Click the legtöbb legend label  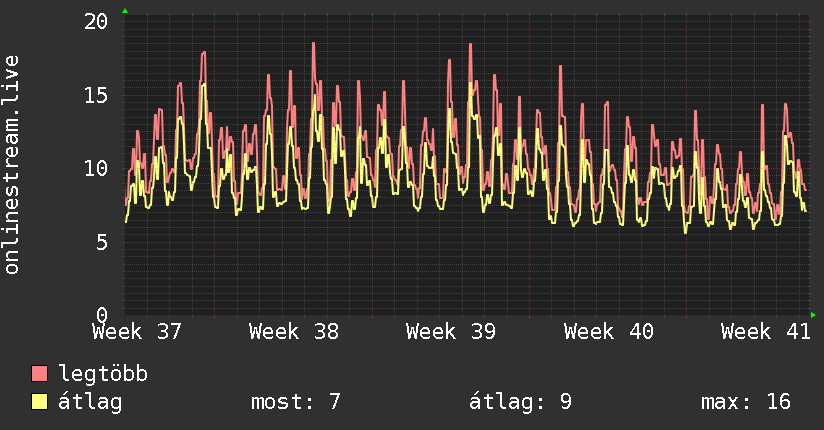click(103, 373)
